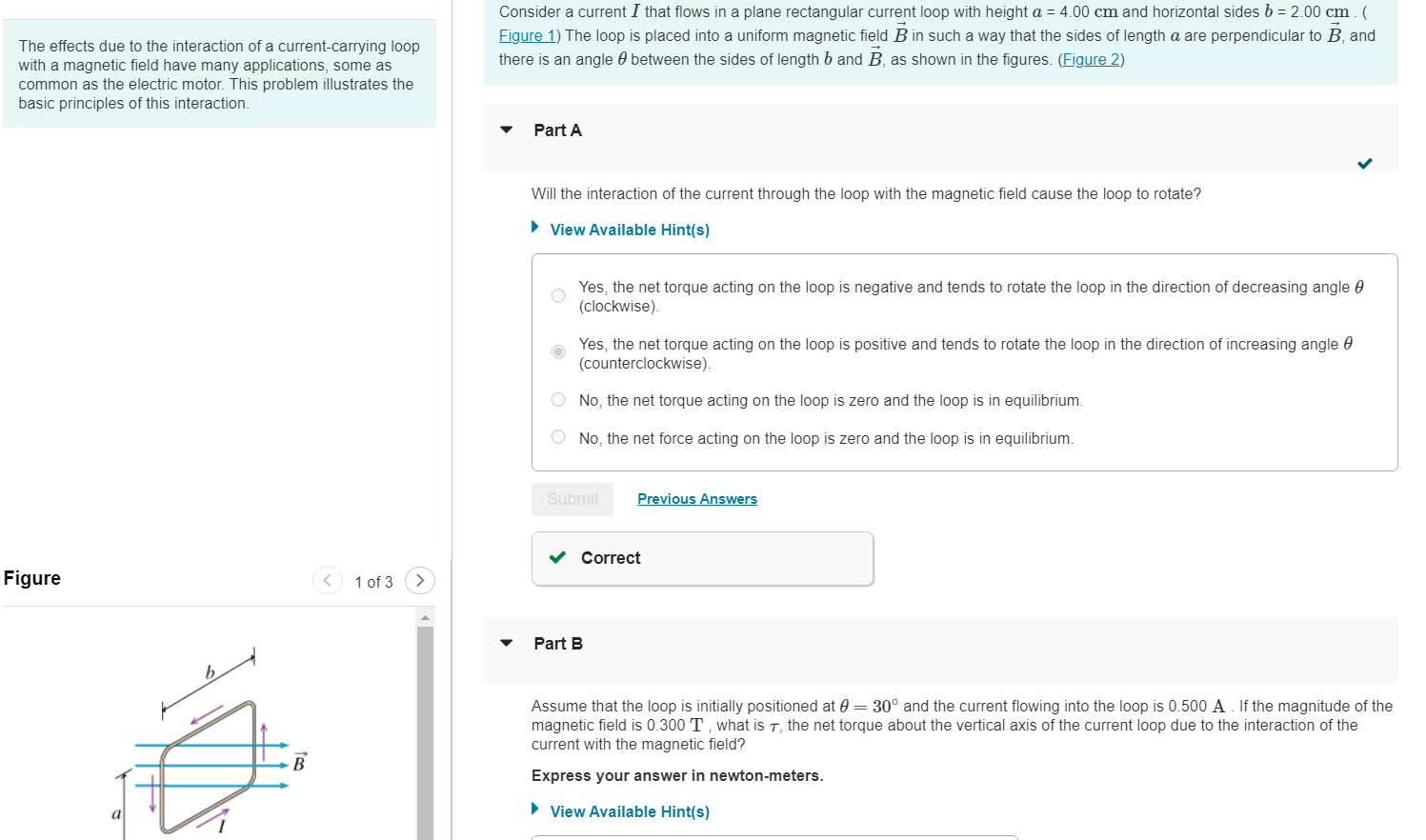
Task: Open Previous Answers for Part A
Action: click(696, 498)
